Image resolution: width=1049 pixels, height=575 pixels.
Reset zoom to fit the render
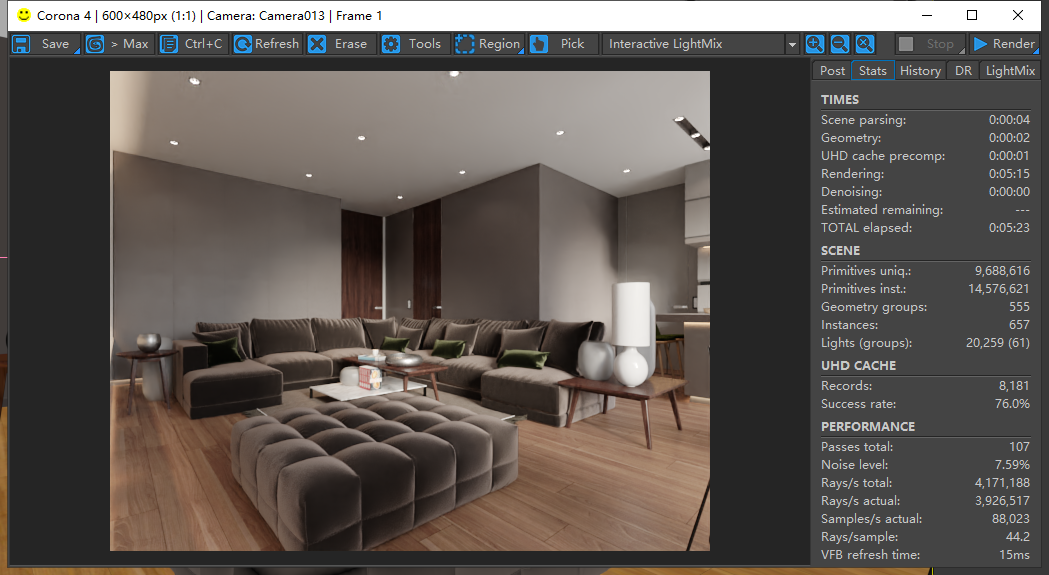click(x=865, y=44)
